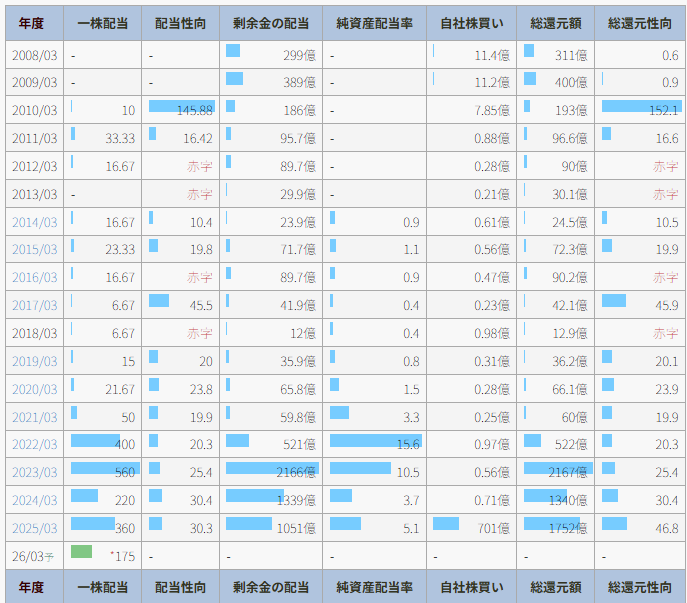
Task: Select the 剰余金の配当 header in top row
Action: (270, 23)
